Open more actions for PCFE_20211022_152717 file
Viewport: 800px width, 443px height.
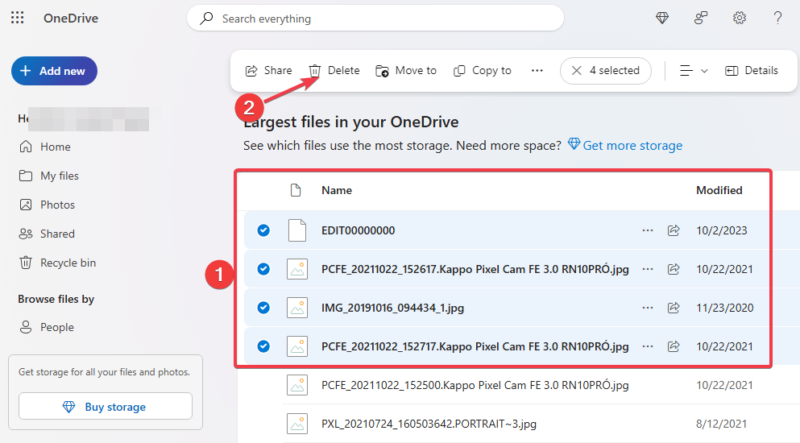coord(647,347)
